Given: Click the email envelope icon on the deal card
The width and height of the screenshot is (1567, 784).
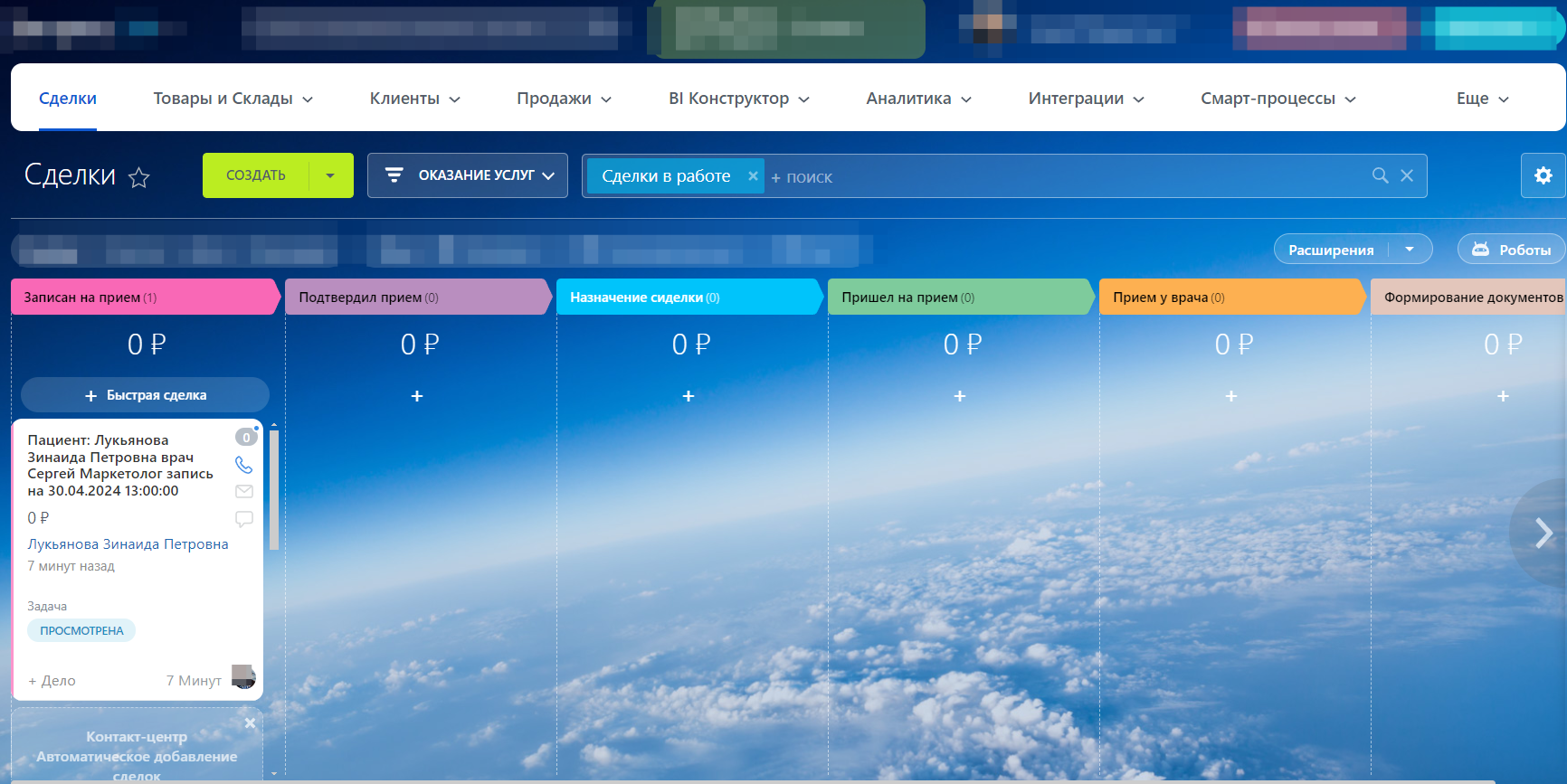Looking at the screenshot, I should [244, 492].
